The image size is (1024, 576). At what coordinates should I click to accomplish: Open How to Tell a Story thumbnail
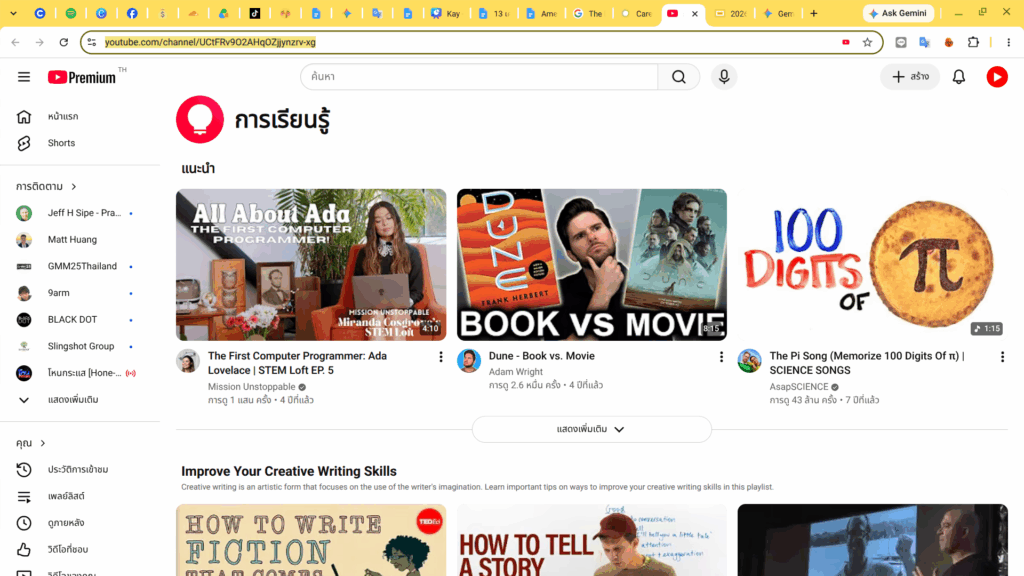point(592,540)
